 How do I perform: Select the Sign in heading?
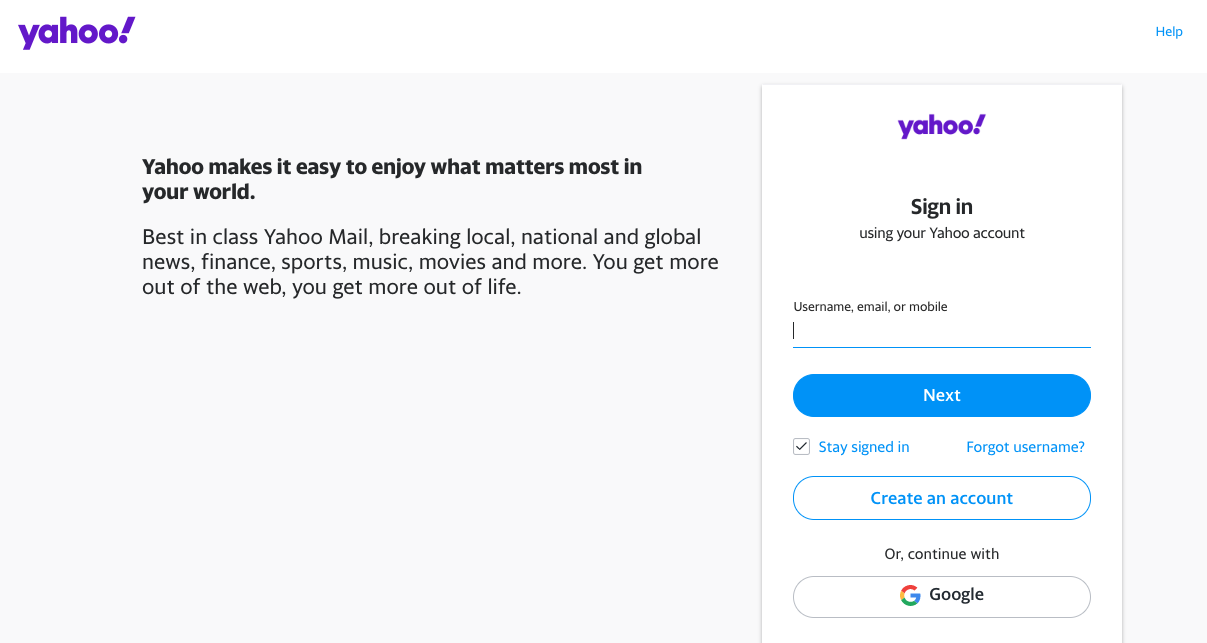click(941, 206)
